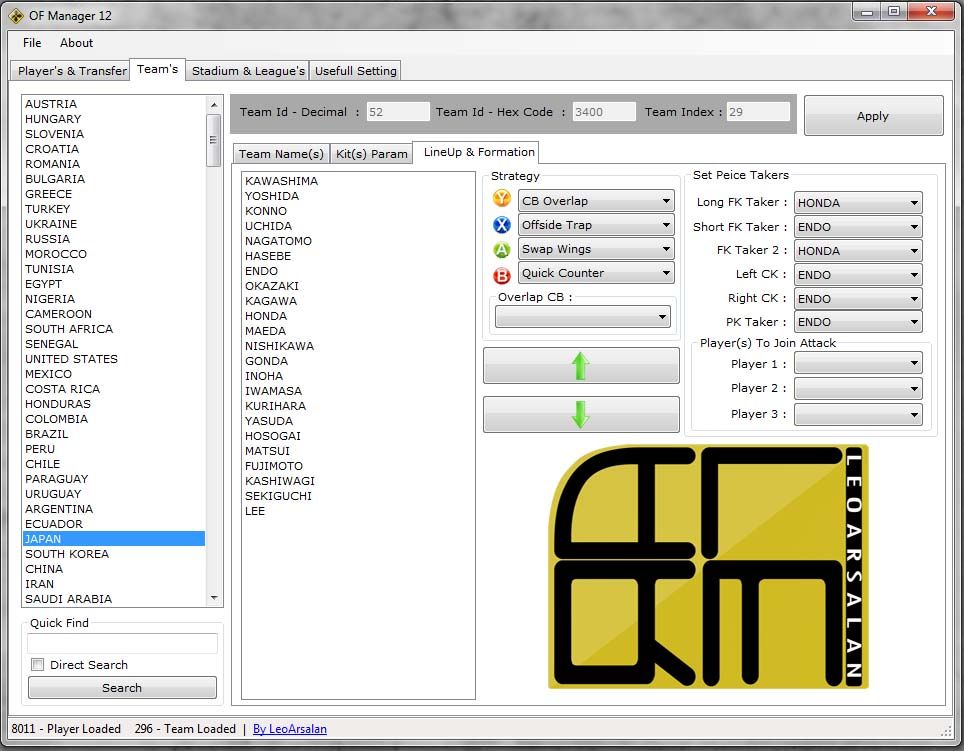The height and width of the screenshot is (751, 964).
Task: Select SOUTH KOREA in the team list
Action: click(x=67, y=554)
